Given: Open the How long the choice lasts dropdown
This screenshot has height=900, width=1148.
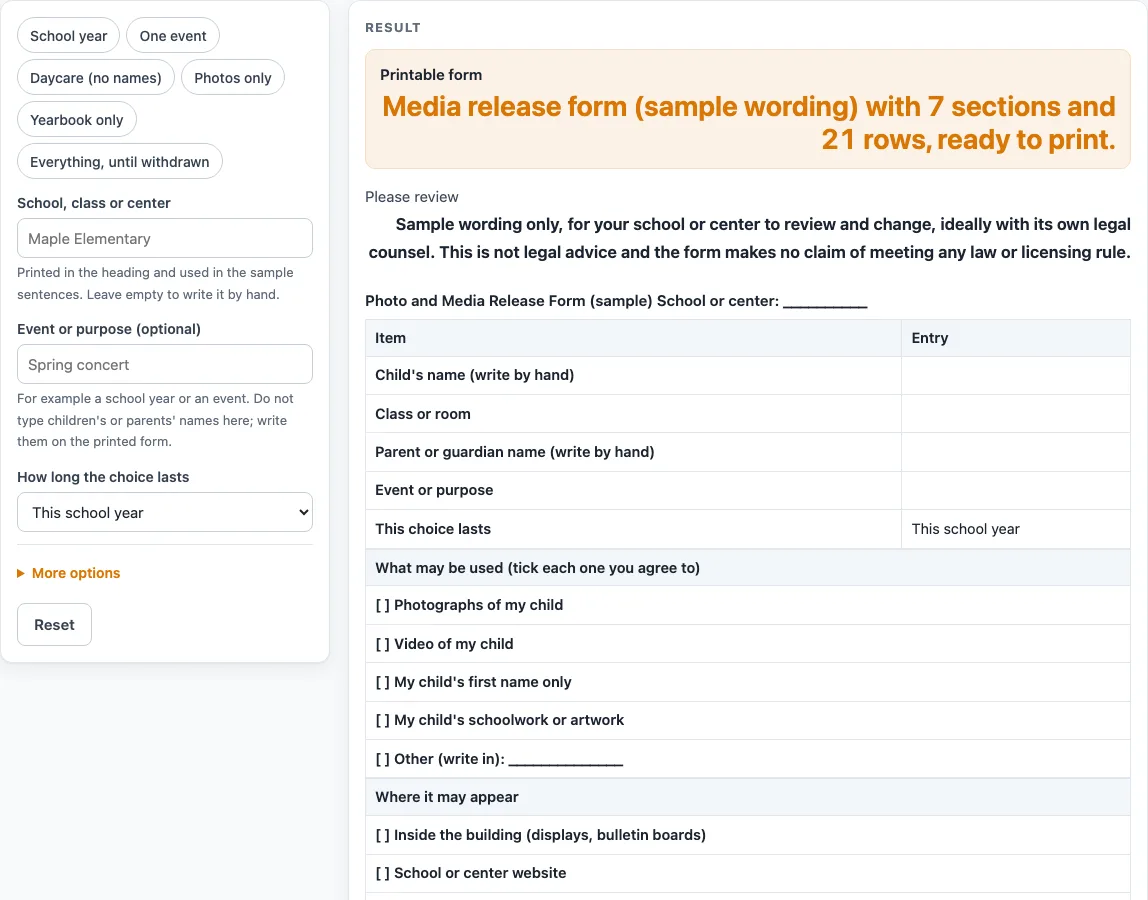Looking at the screenshot, I should coord(165,512).
